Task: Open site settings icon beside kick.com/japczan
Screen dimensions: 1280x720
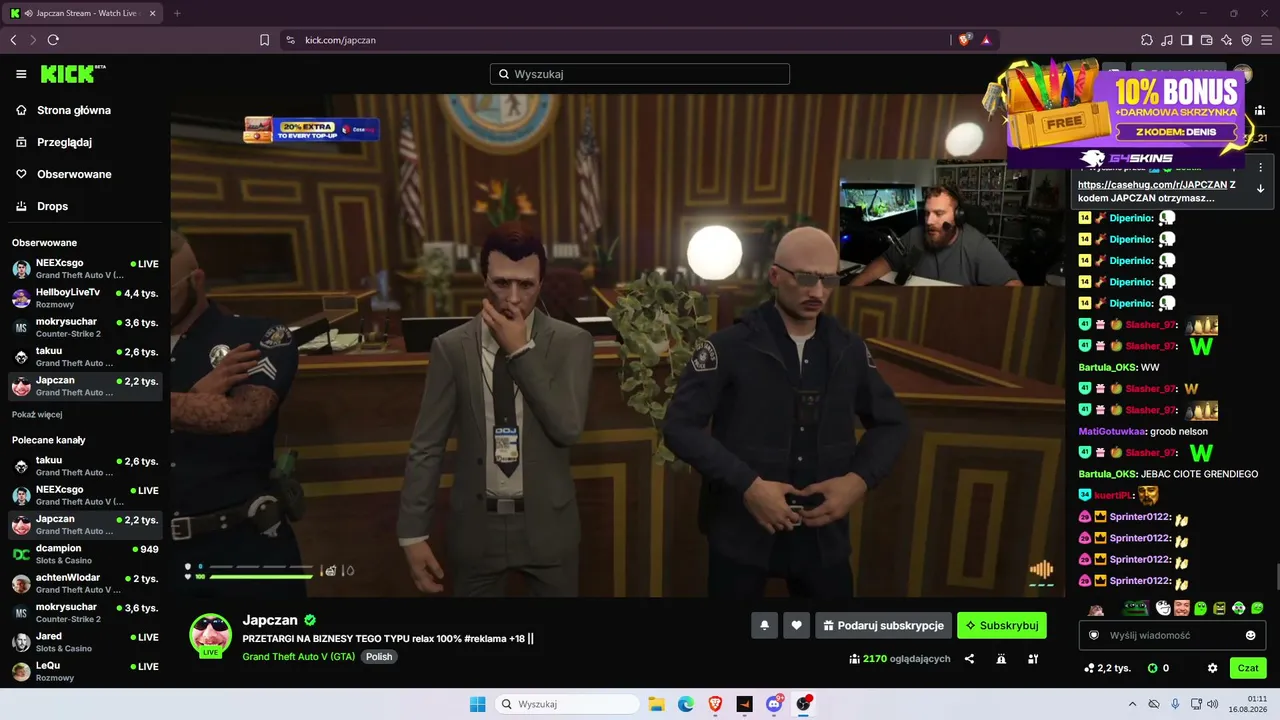Action: pyautogui.click(x=290, y=40)
